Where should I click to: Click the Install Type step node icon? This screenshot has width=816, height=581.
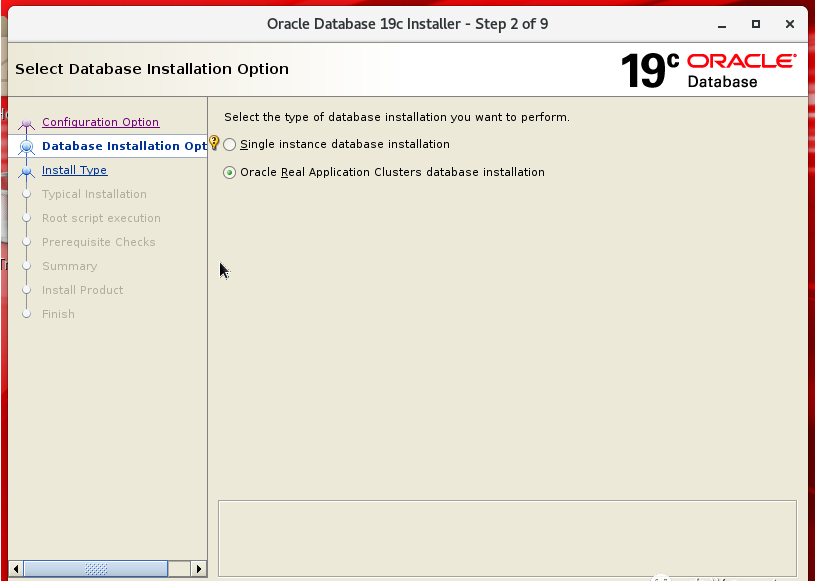click(x=27, y=171)
